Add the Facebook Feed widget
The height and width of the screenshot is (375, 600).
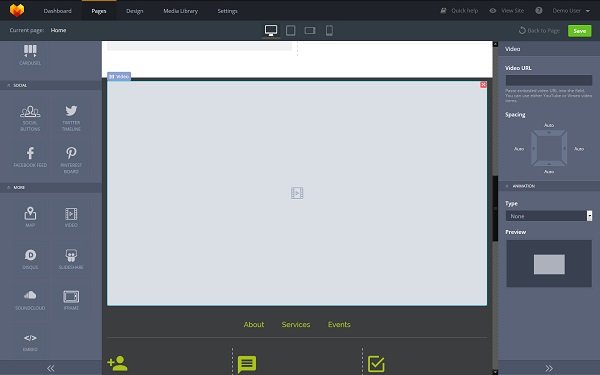[x=30, y=158]
